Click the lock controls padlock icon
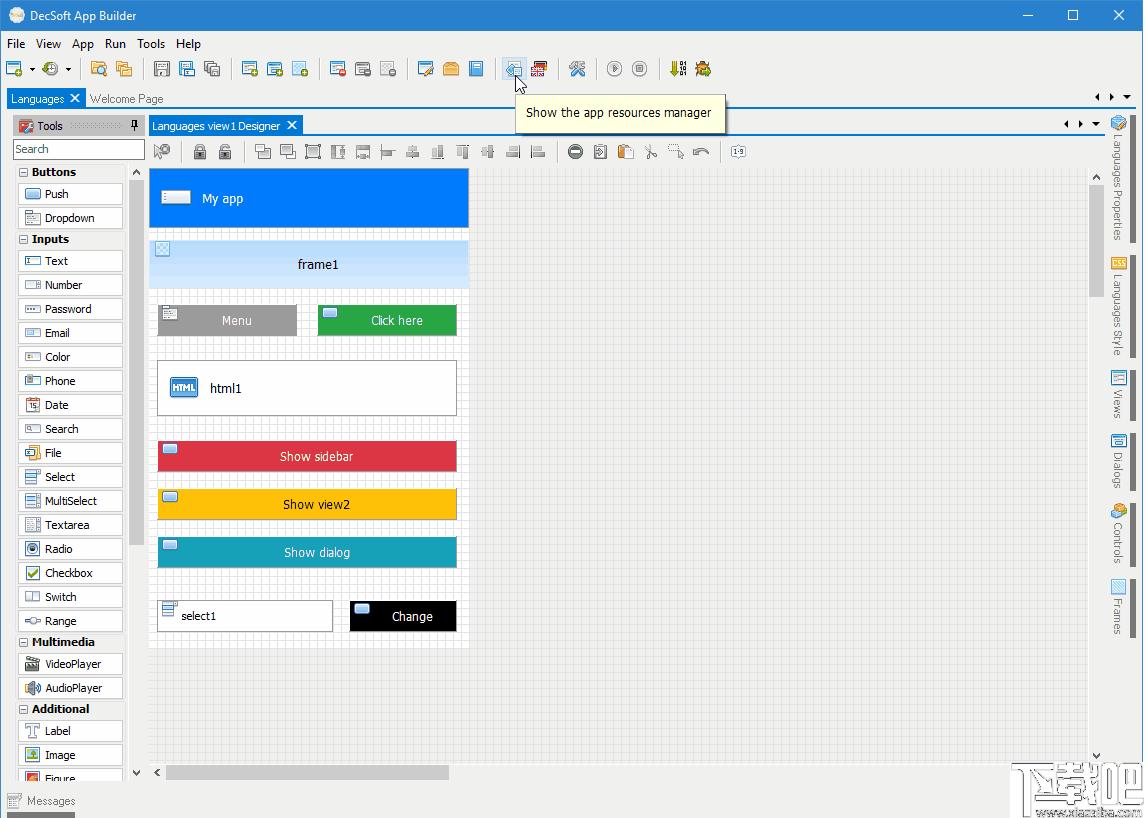Image resolution: width=1146 pixels, height=818 pixels. point(200,151)
